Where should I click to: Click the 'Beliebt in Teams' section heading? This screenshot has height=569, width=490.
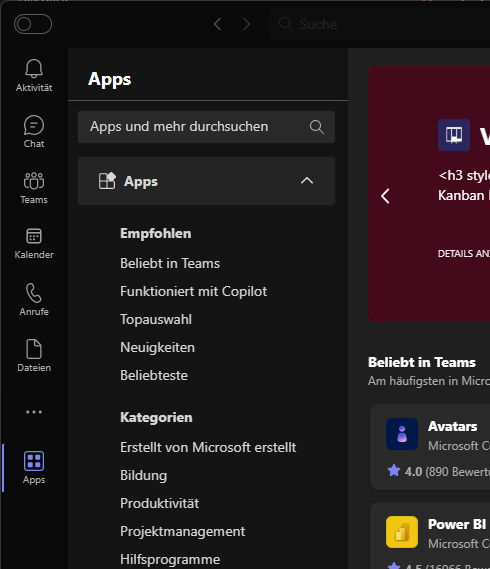coord(422,362)
